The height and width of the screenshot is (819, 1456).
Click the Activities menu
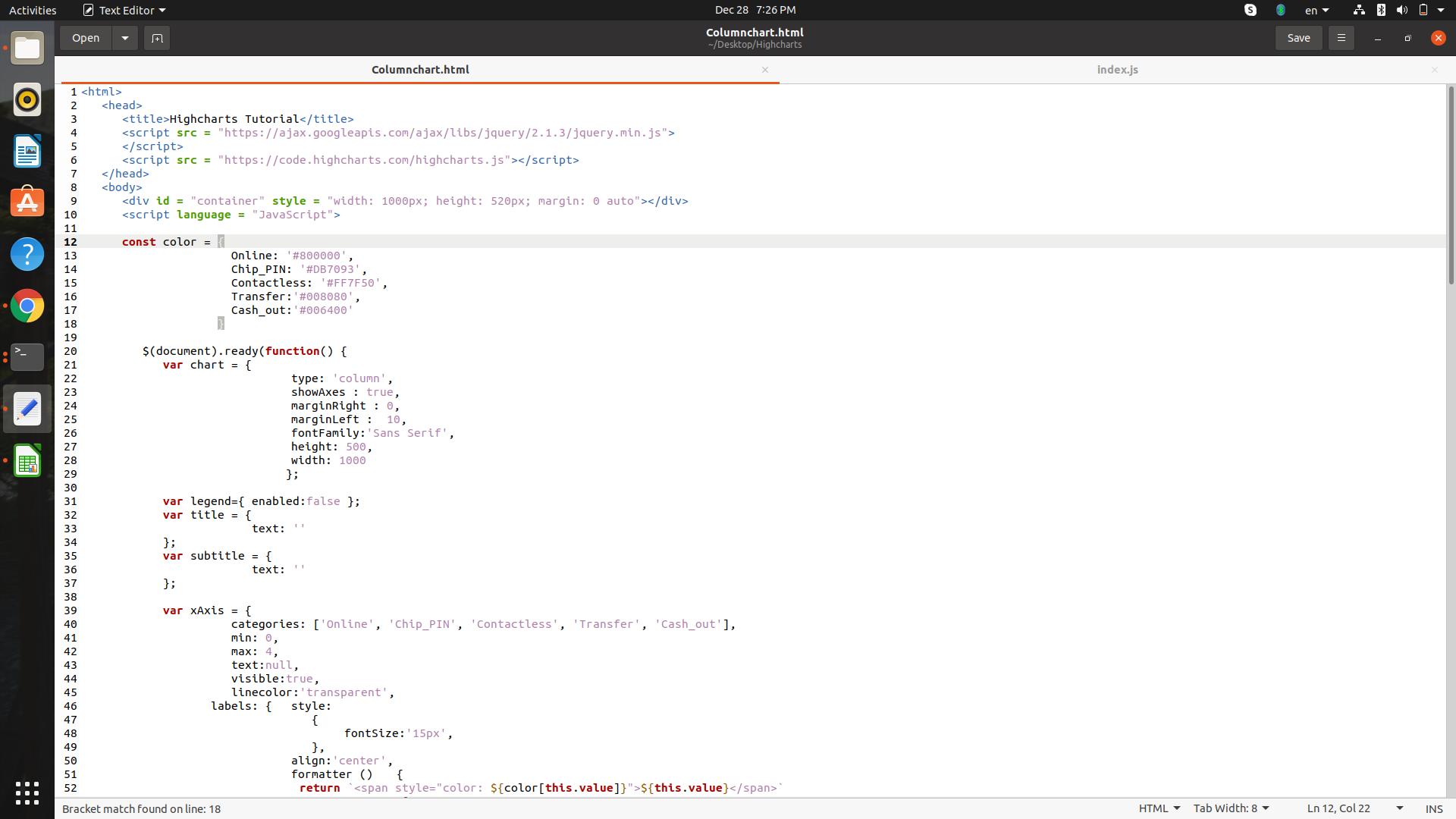[33, 10]
